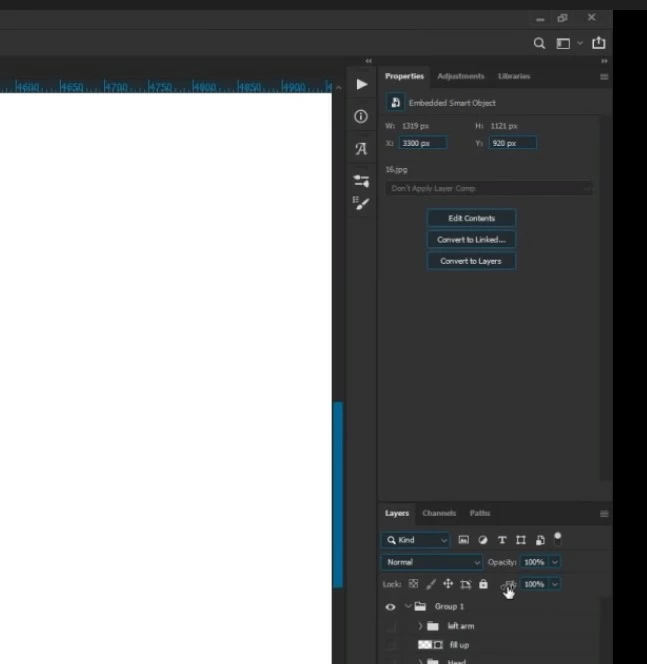Open the Brushes panel icon
Viewport: 647px width, 664px height.
click(361, 203)
